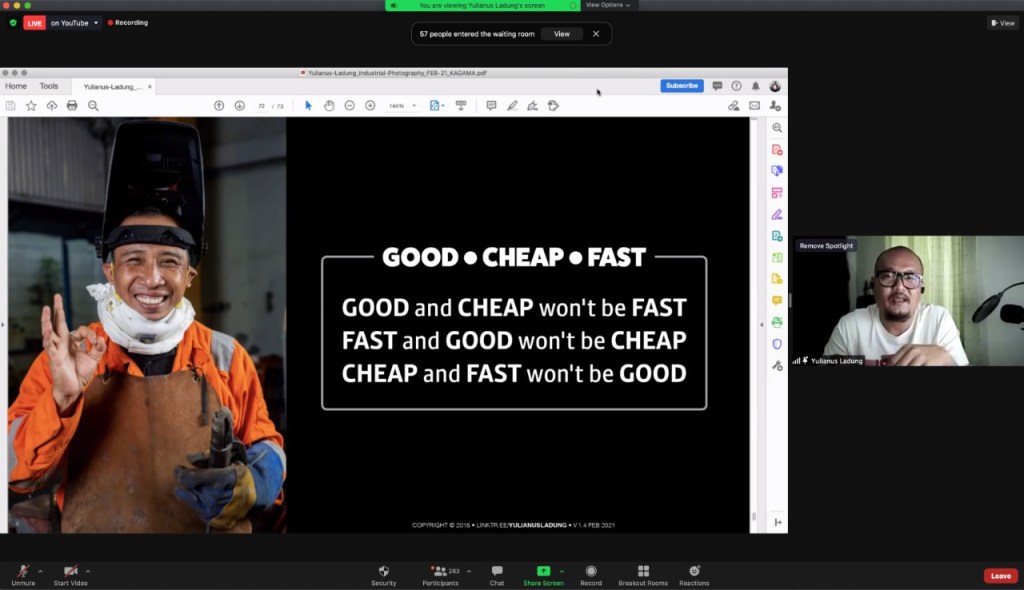Click View in waiting room notification
Image resolution: width=1024 pixels, height=590 pixels.
coord(562,34)
